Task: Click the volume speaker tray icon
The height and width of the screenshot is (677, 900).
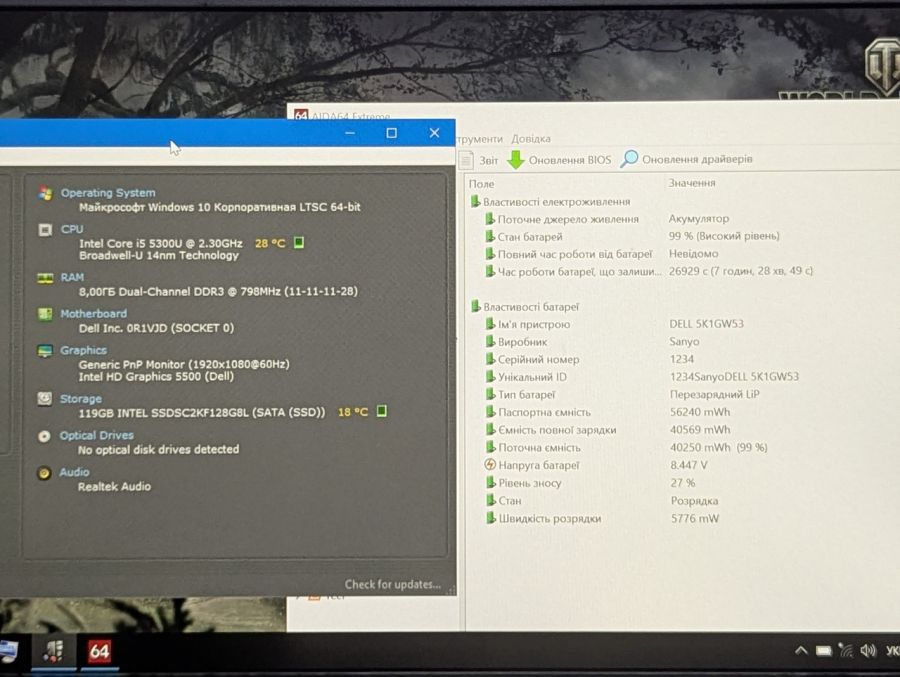Action: click(868, 651)
